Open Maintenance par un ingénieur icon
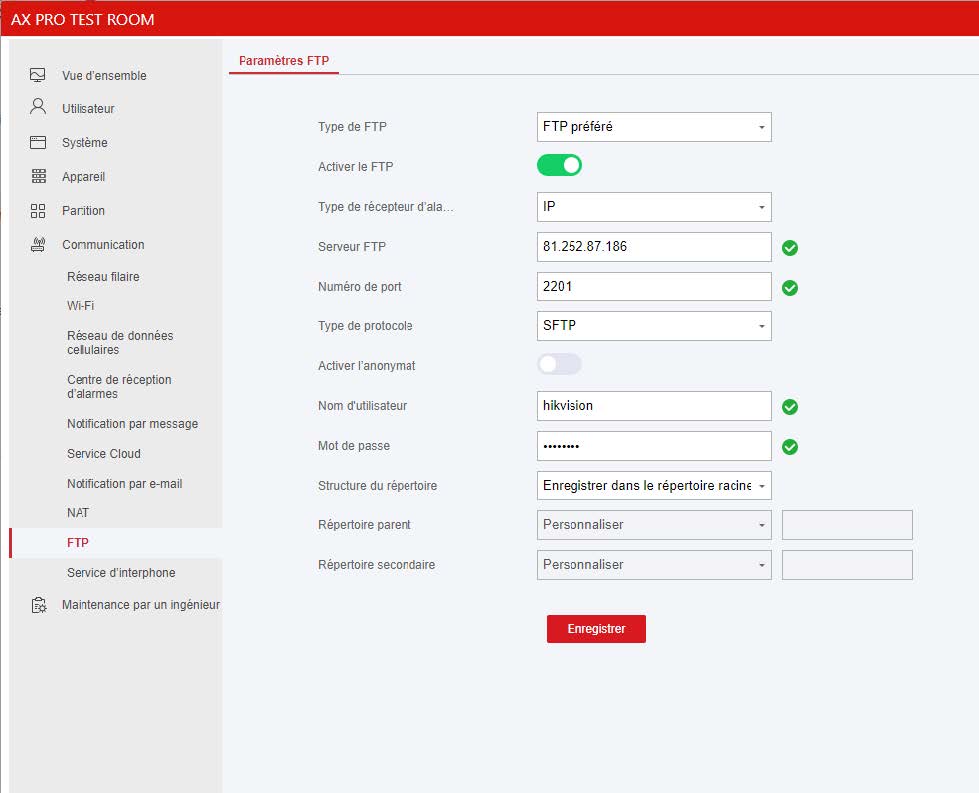The height and width of the screenshot is (793, 979). point(37,604)
